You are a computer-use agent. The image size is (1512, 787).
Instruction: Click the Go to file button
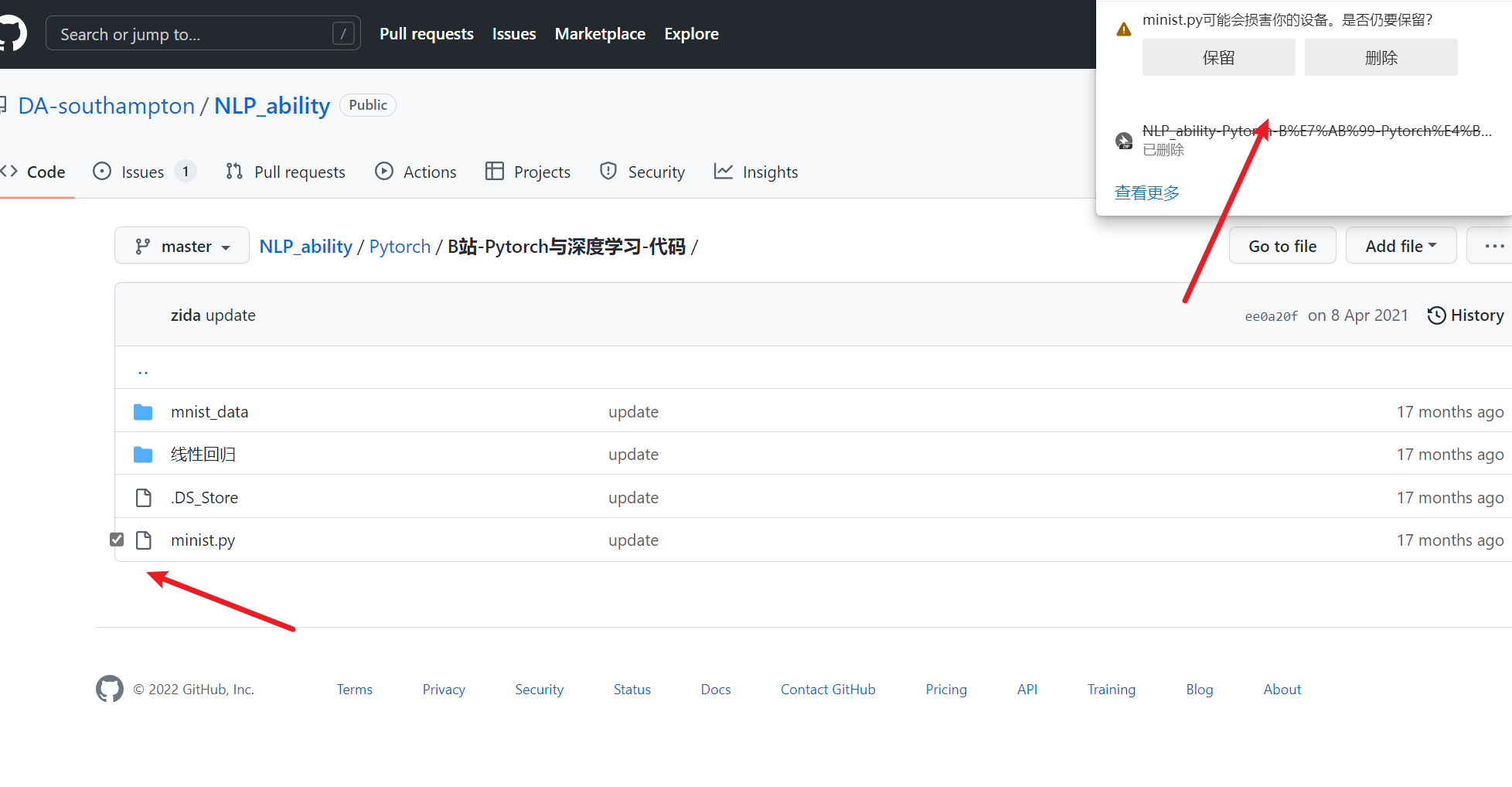point(1282,246)
